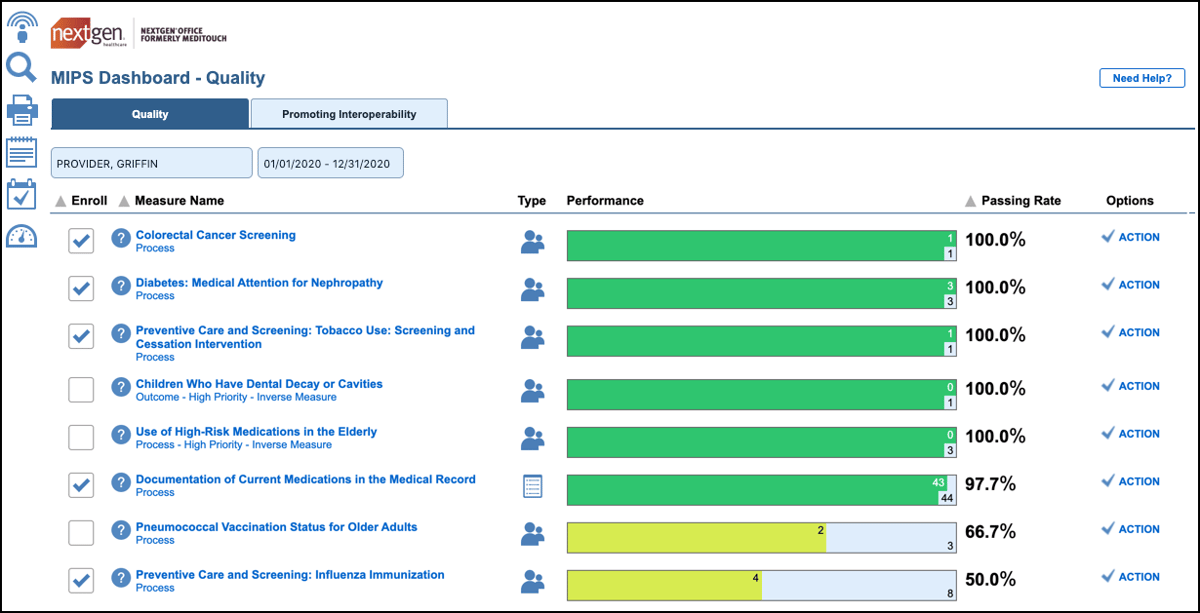Viewport: 1200px width, 613px height.
Task: Open the date range selector 01/01/2020 - 12/31/2020
Action: coord(331,162)
